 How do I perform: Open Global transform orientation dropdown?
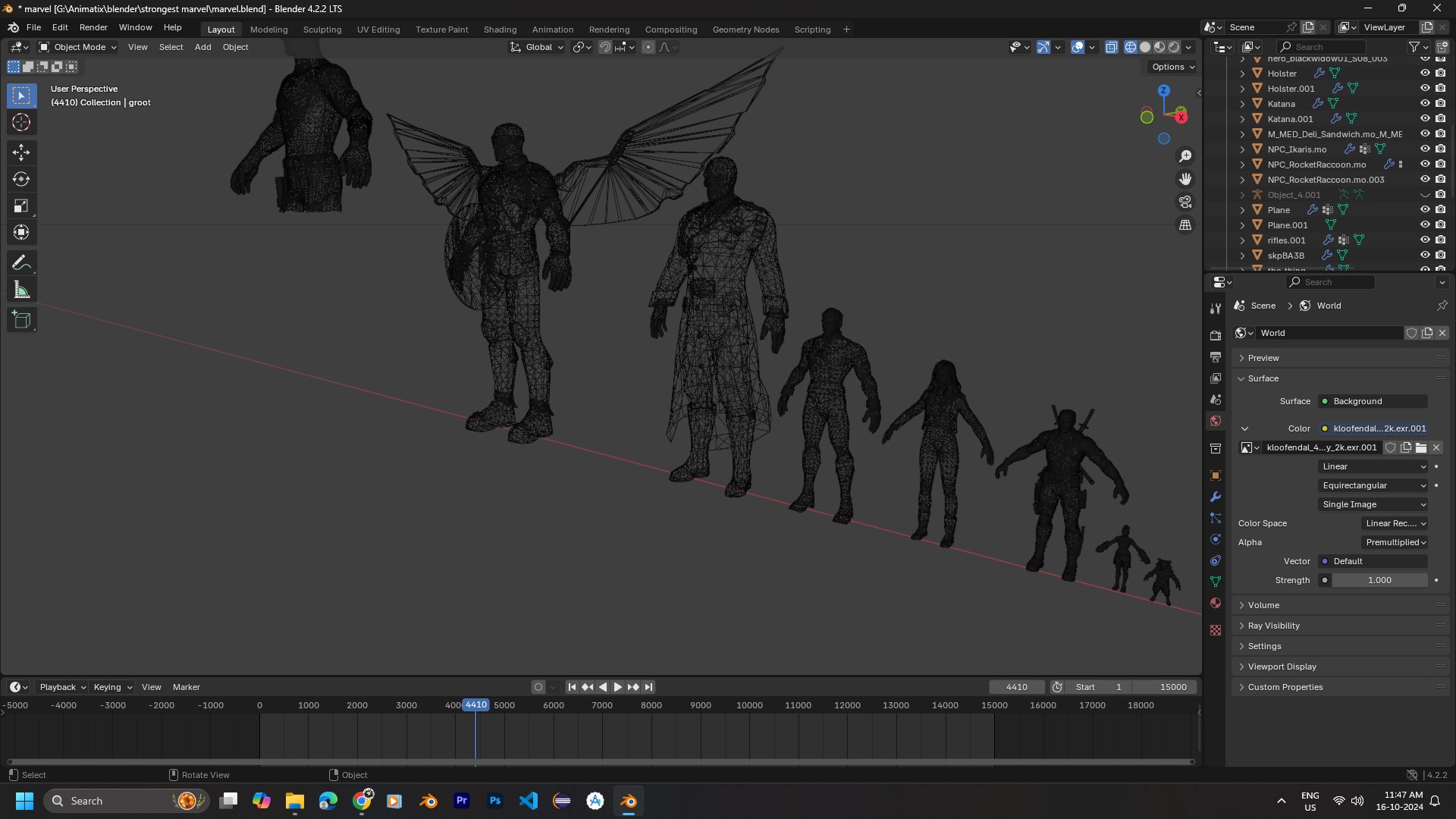pyautogui.click(x=537, y=47)
